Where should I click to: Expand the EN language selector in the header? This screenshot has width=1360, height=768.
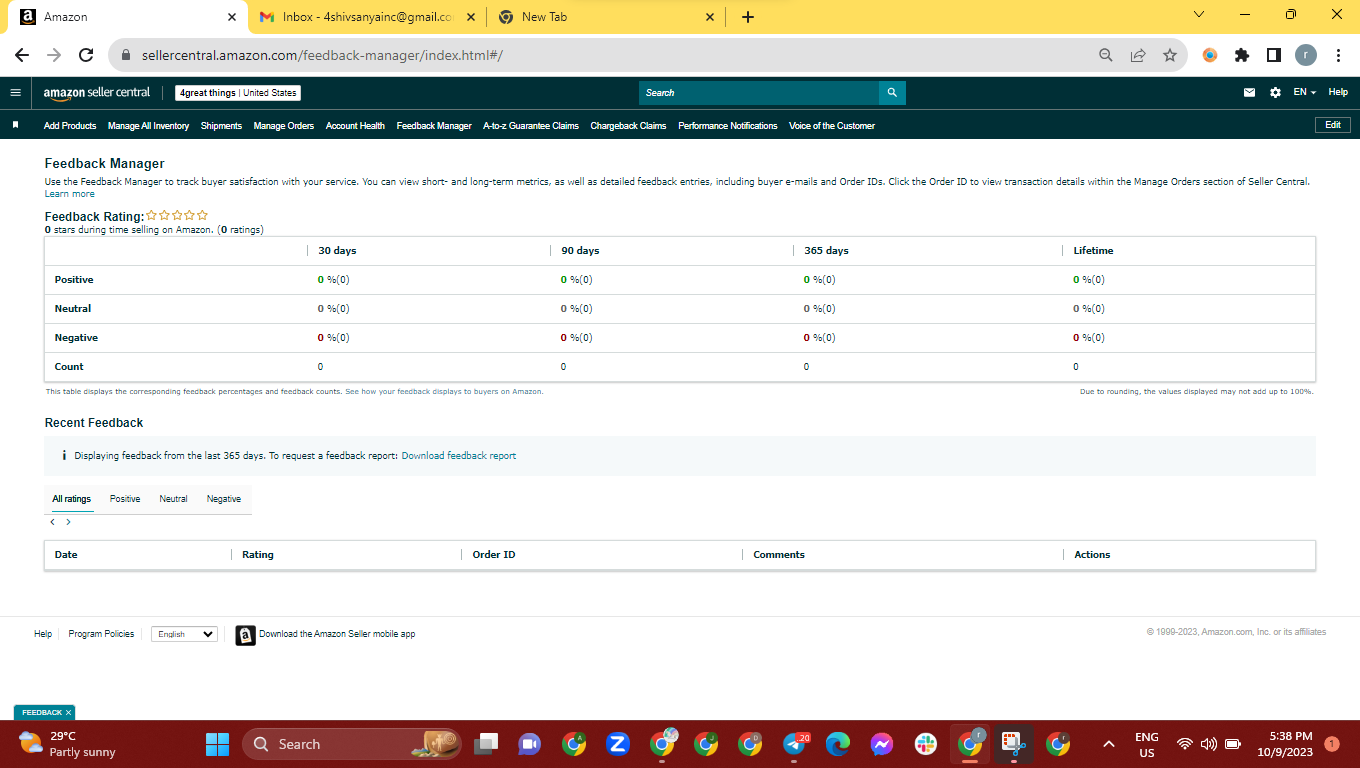[1304, 93]
